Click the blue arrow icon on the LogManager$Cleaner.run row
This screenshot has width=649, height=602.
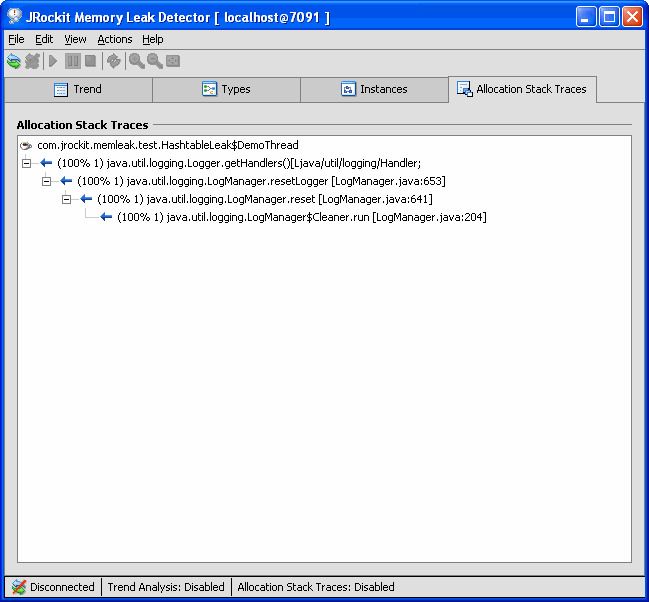point(106,217)
